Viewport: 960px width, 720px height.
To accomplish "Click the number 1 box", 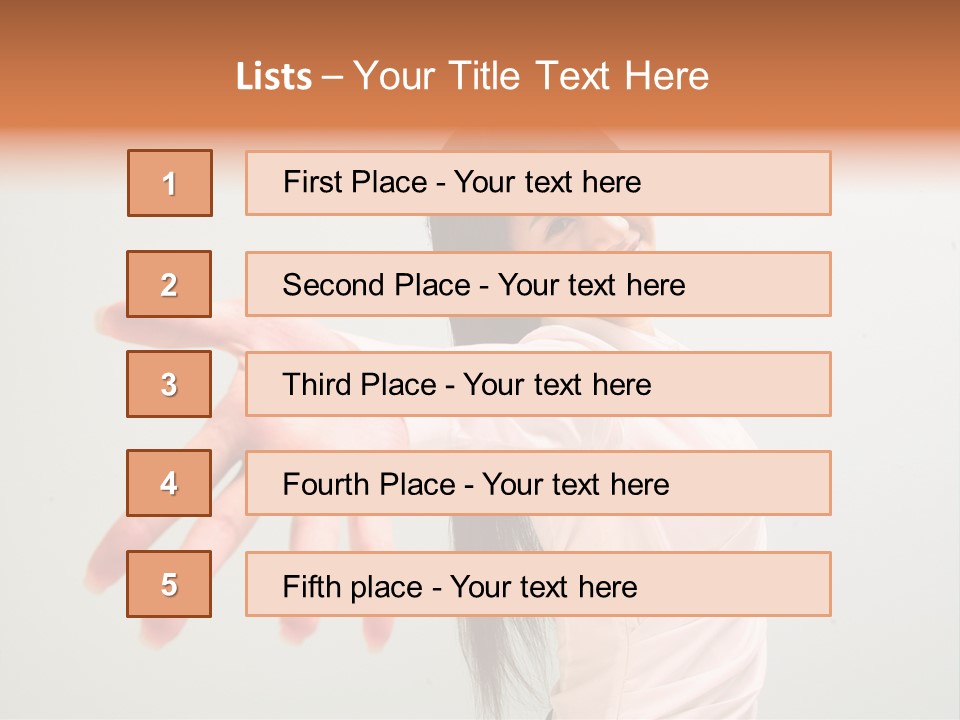I will coord(170,183).
